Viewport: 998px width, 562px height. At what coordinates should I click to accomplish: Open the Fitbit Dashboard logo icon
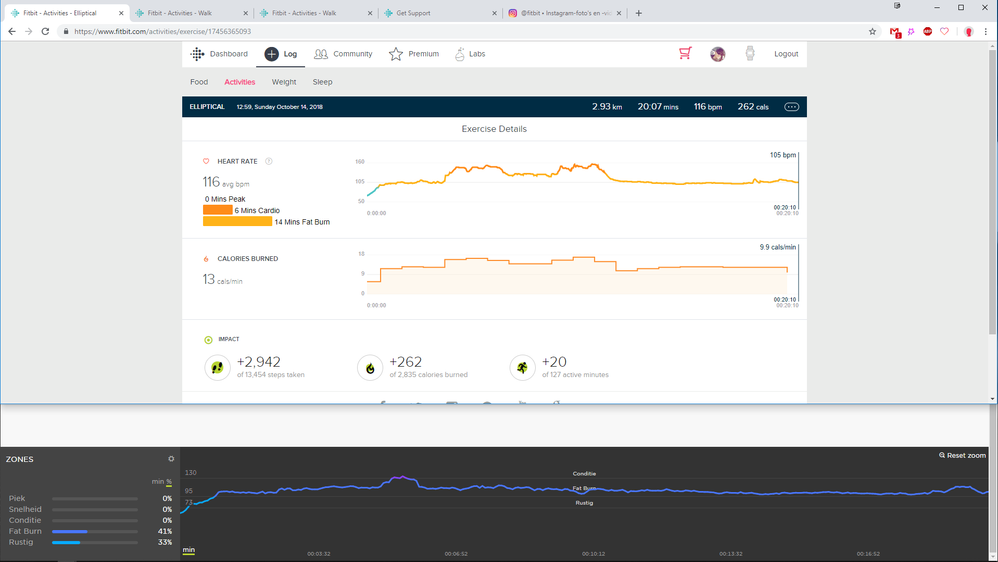[x=197, y=54]
